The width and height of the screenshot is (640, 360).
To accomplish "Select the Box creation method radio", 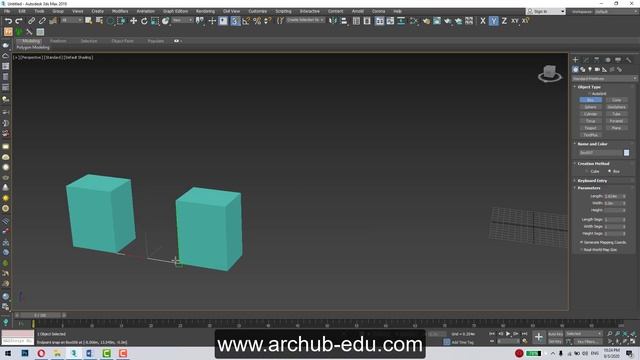I will click(x=609, y=171).
